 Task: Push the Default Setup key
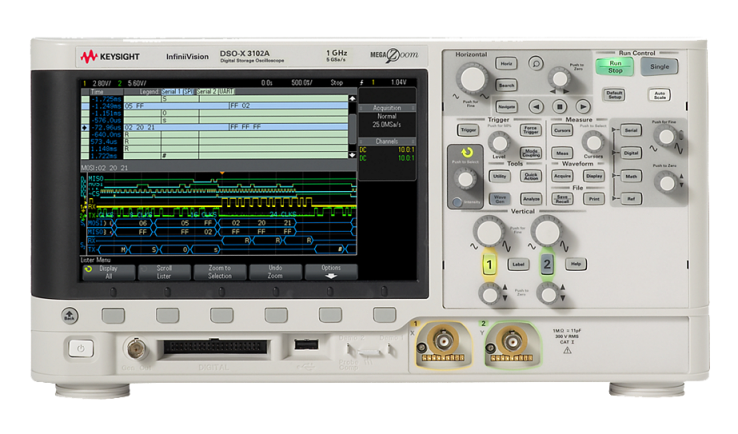pos(614,95)
